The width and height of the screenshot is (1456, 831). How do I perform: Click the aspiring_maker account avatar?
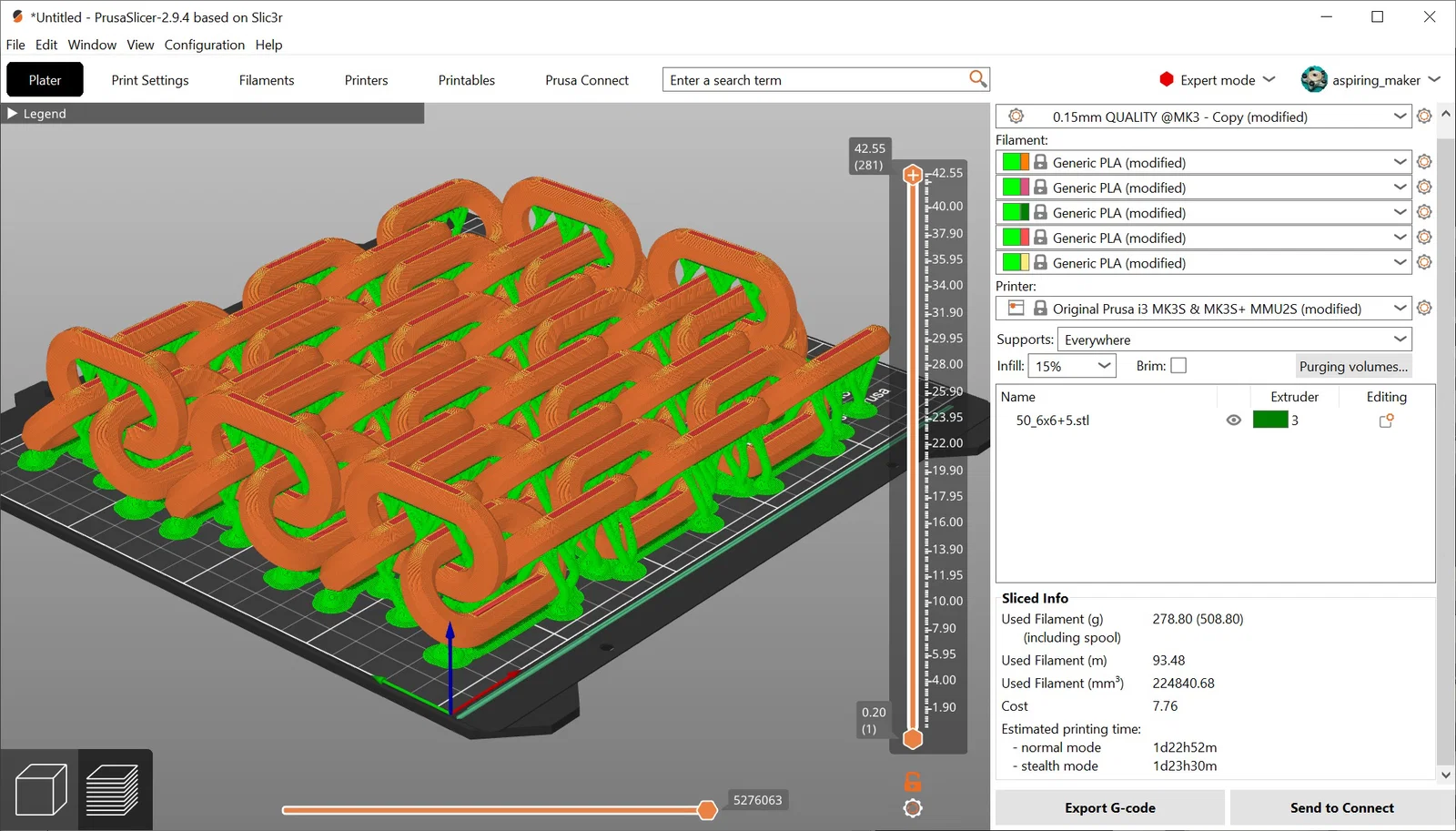tap(1314, 79)
